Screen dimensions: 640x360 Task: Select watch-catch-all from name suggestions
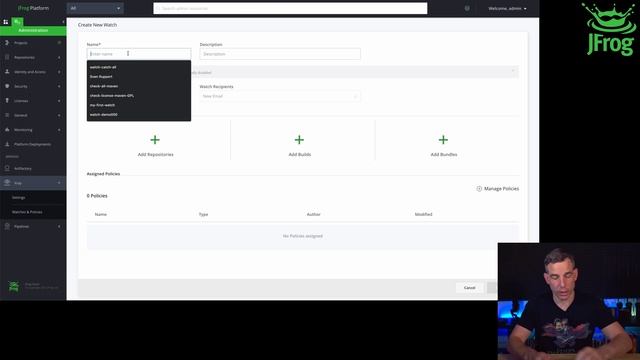coord(139,67)
